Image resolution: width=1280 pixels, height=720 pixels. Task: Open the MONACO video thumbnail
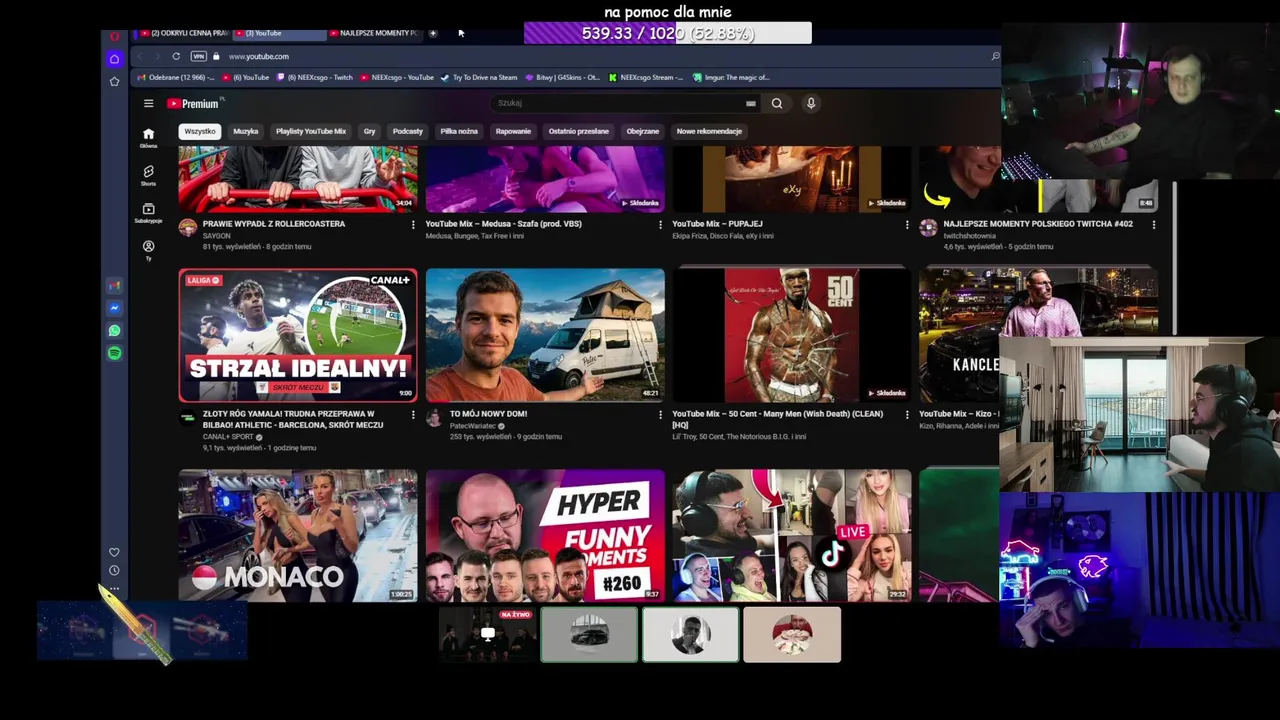(298, 535)
